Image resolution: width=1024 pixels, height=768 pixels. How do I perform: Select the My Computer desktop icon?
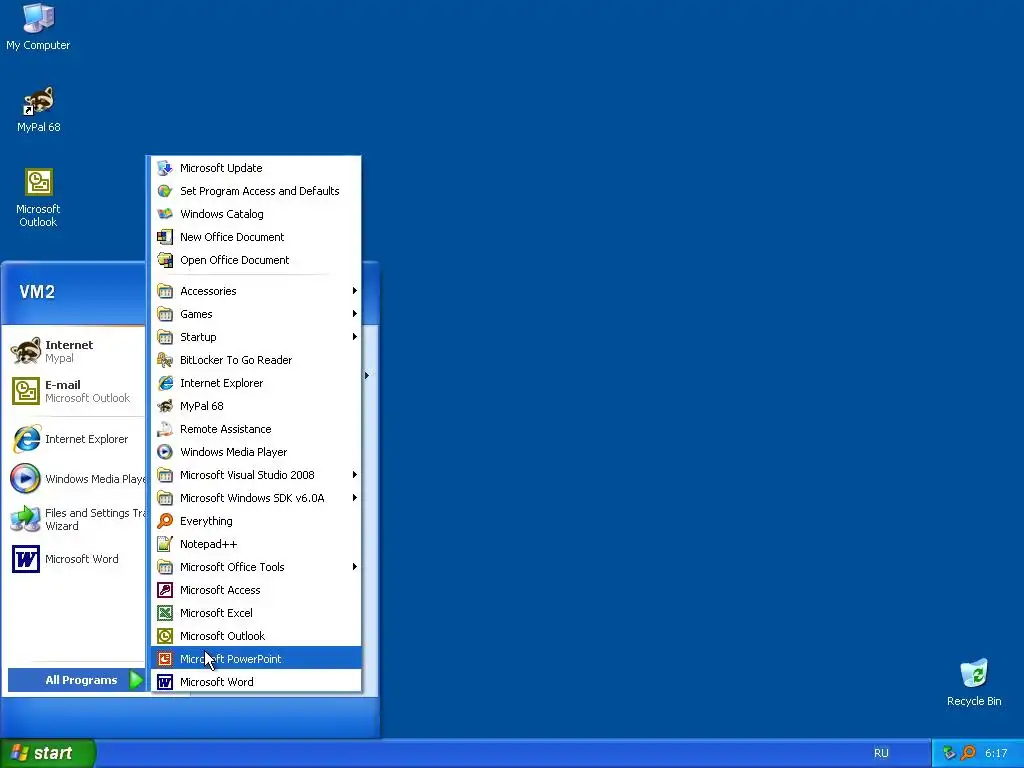(x=38, y=26)
